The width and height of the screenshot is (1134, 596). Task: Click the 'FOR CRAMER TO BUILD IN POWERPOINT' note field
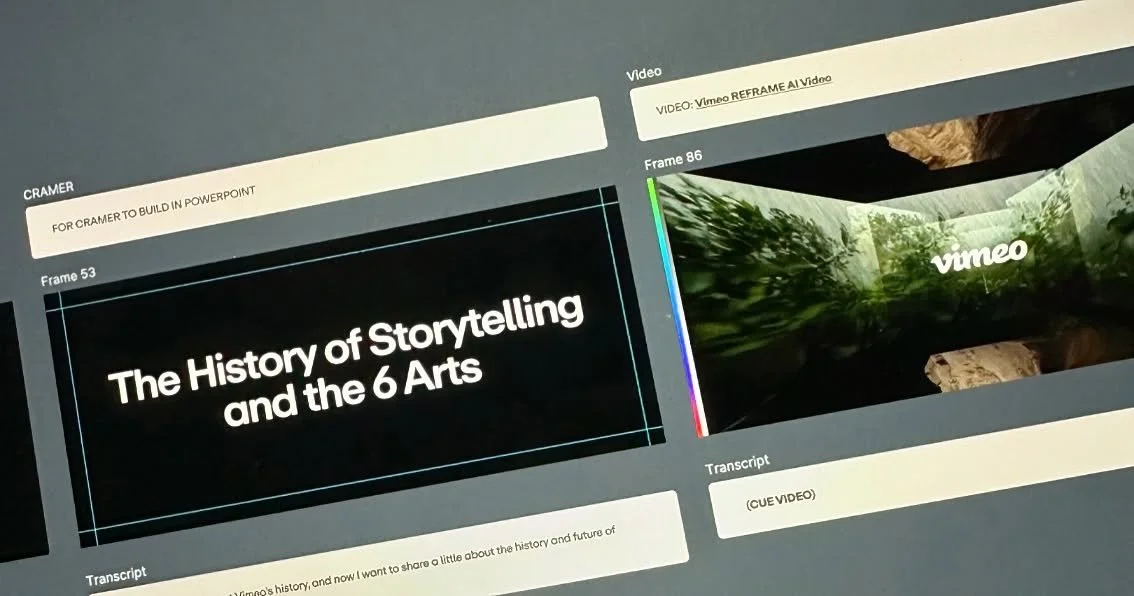tap(316, 177)
